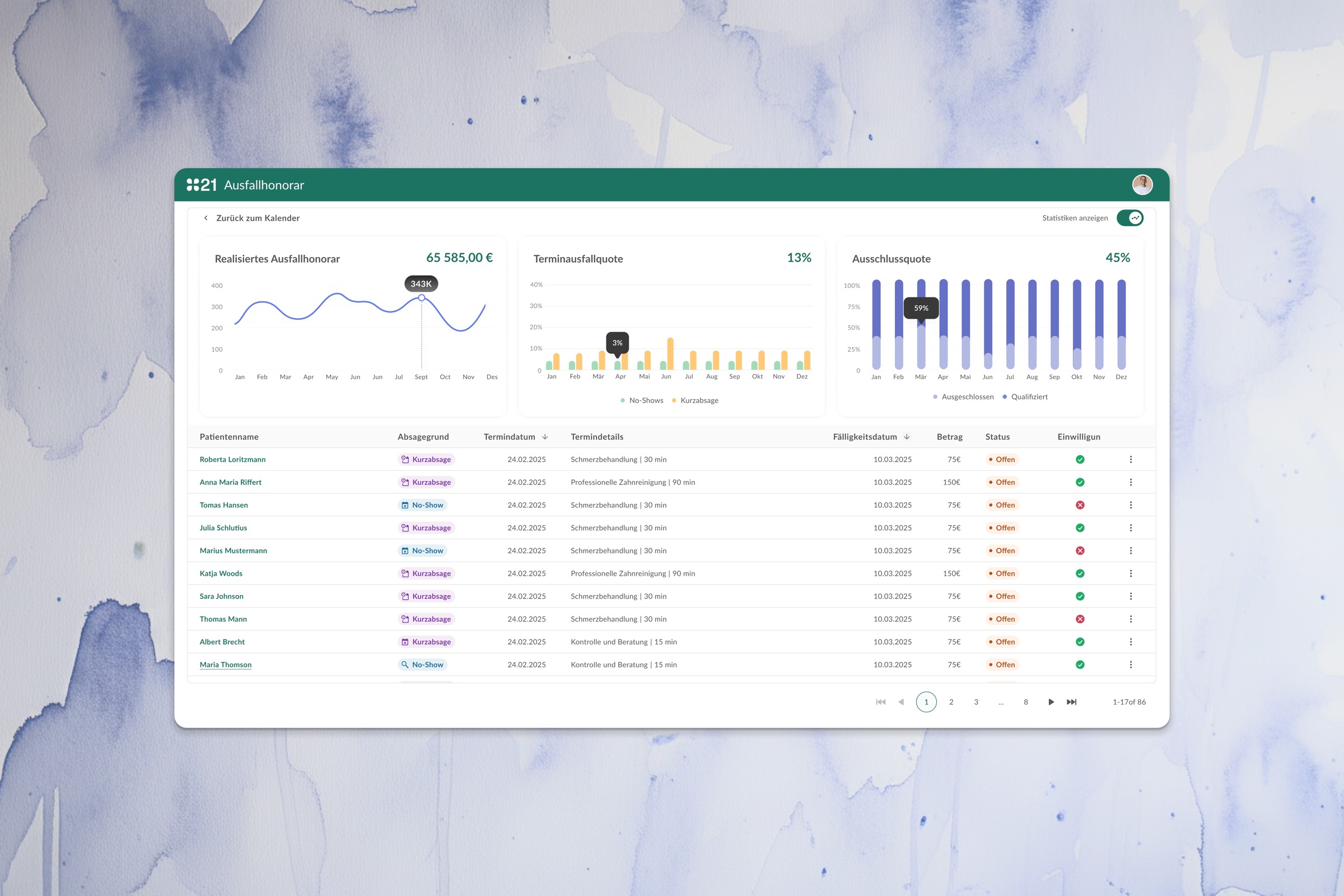Go to first page pagination icon
Image resolution: width=1344 pixels, height=896 pixels.
tap(880, 702)
